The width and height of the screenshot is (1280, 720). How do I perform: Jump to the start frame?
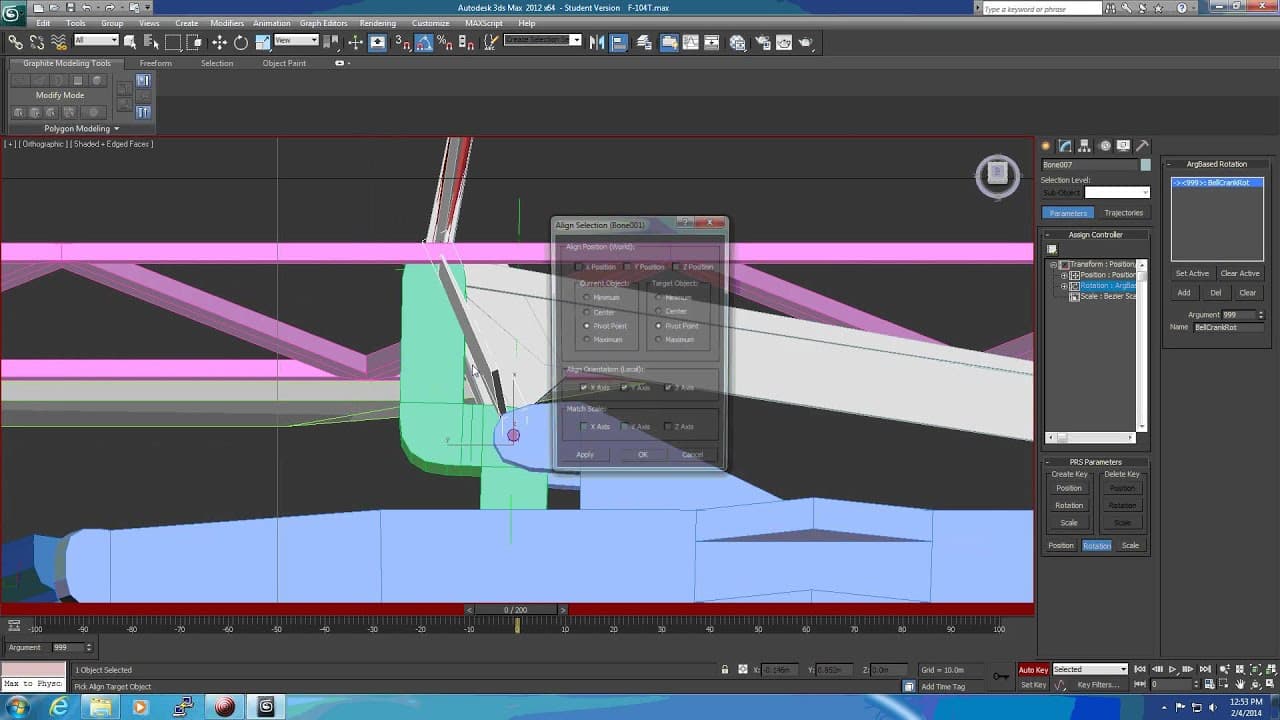1140,669
